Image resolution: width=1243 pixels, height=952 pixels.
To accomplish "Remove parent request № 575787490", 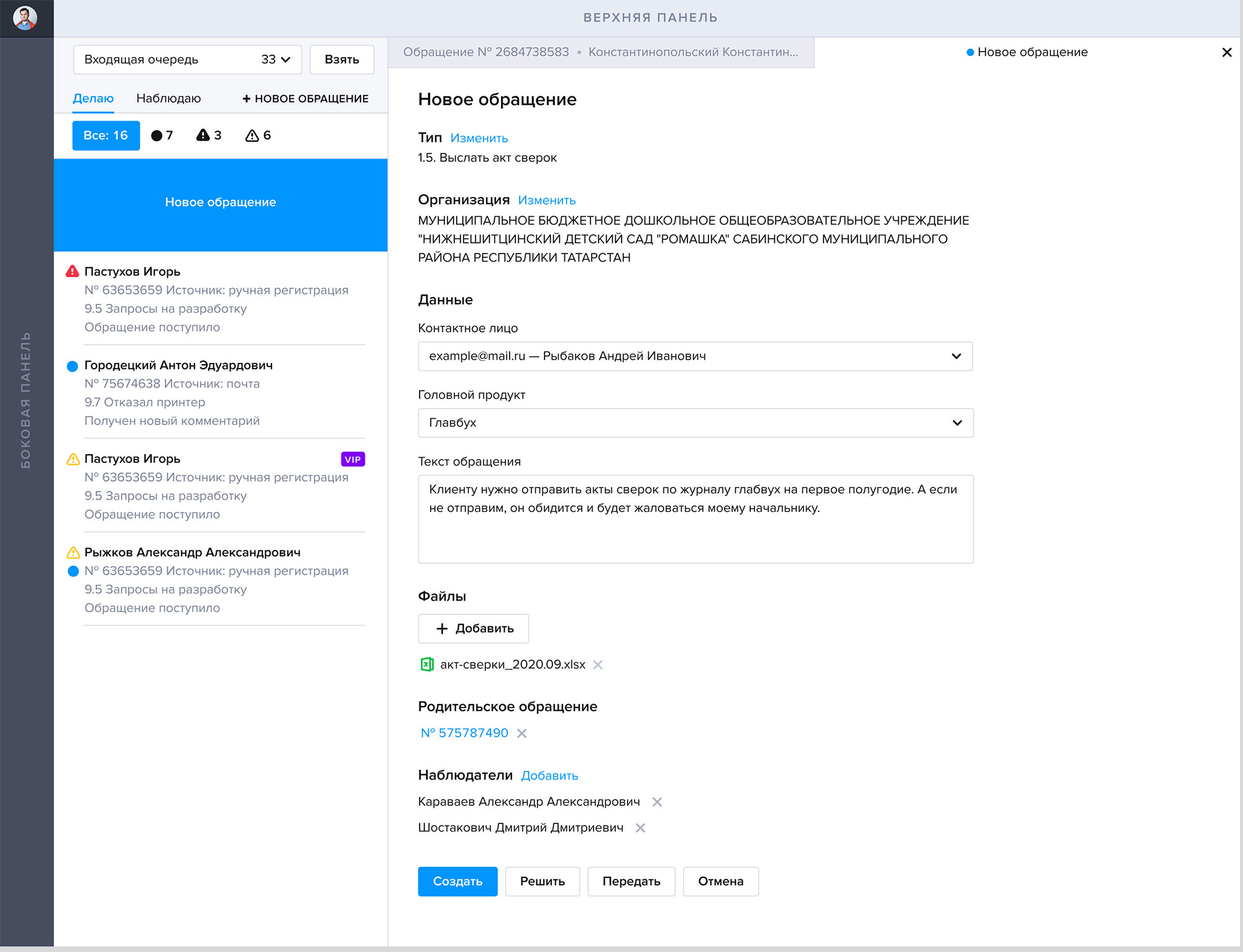I will coord(522,733).
